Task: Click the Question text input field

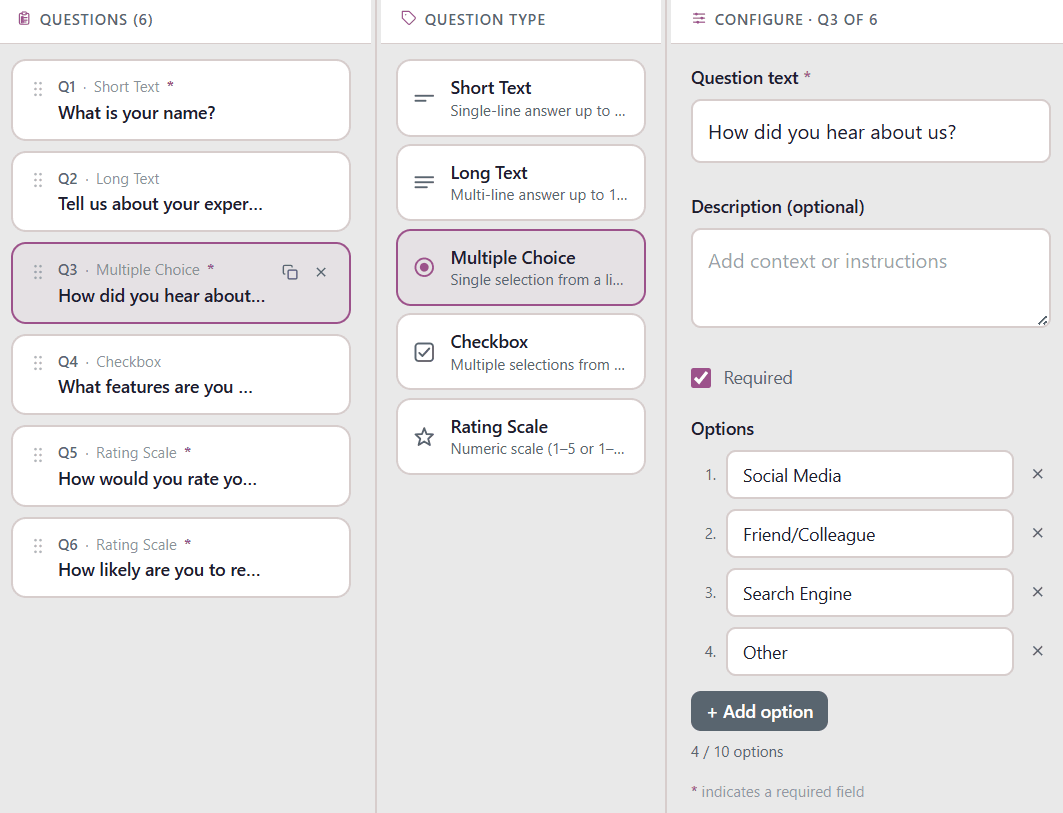Action: [869, 131]
